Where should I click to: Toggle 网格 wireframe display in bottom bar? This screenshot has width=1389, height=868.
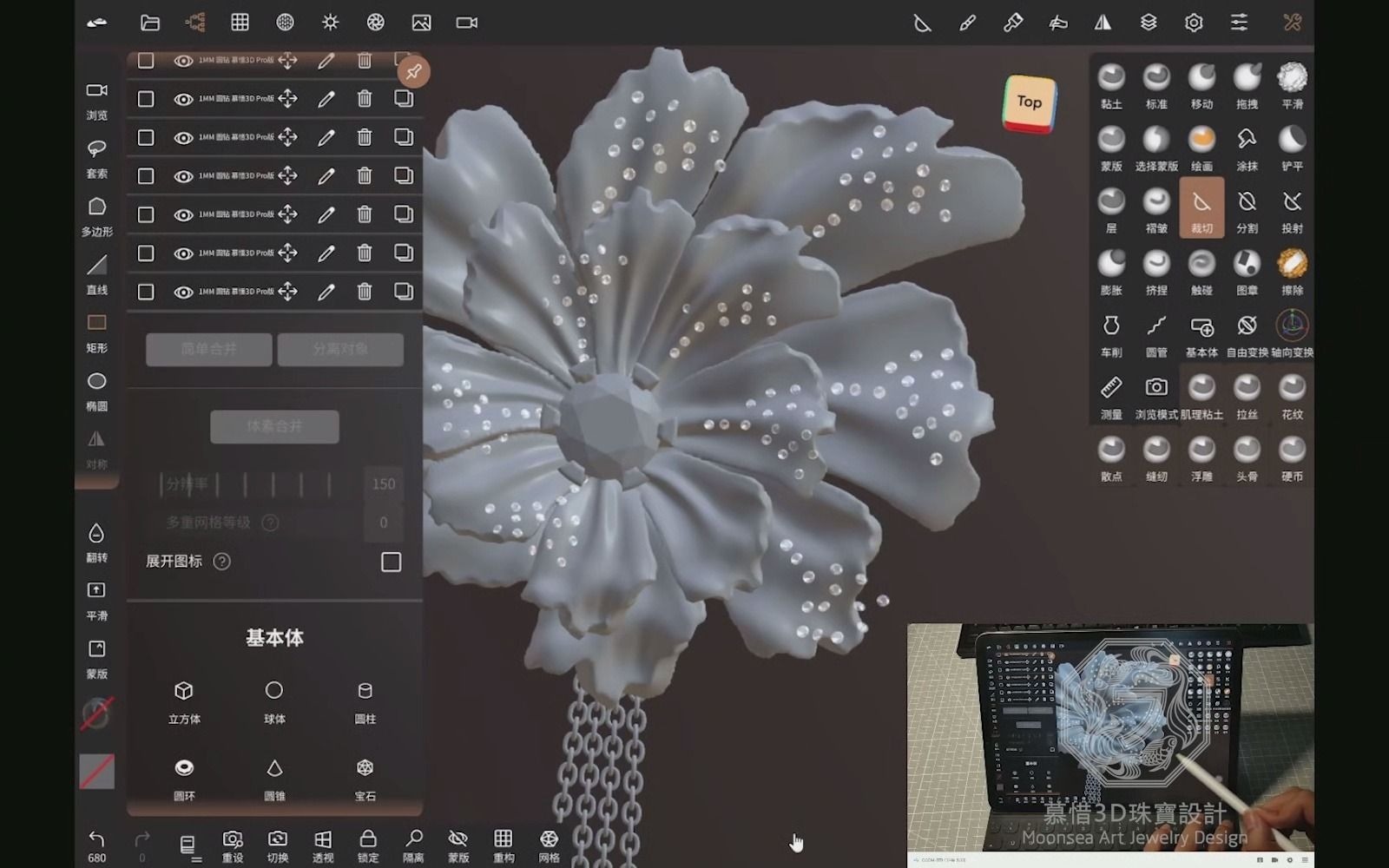pos(549,846)
